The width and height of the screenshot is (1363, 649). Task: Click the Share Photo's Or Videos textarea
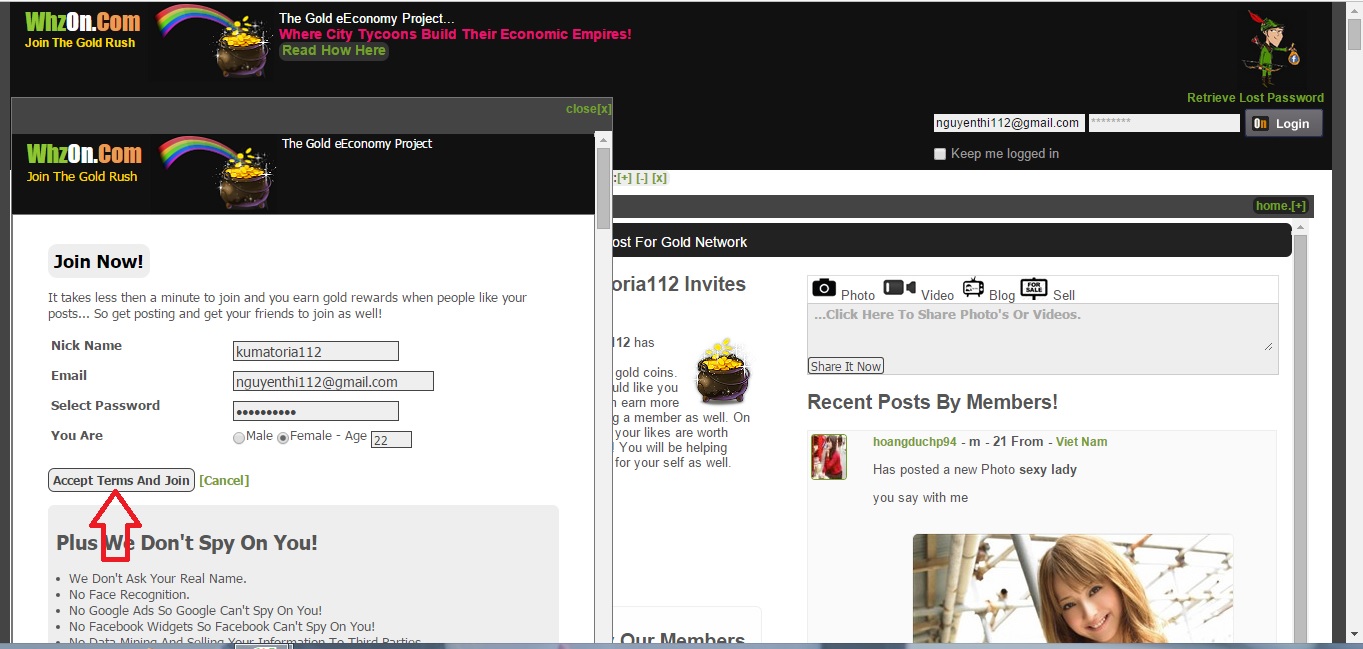click(x=1041, y=328)
